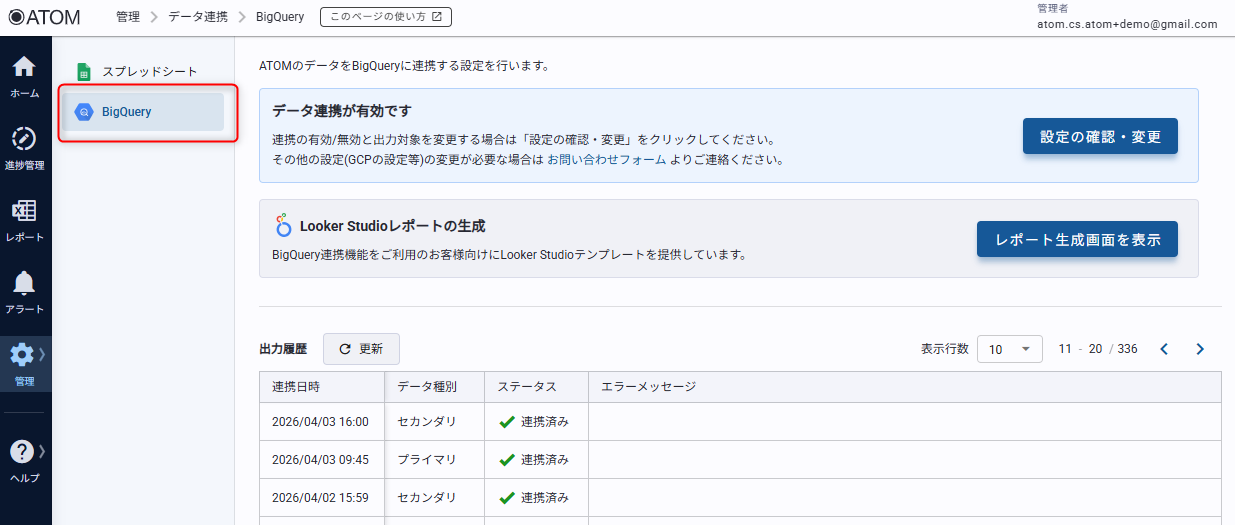
Task: Click the ATOM logo
Action: point(44,18)
